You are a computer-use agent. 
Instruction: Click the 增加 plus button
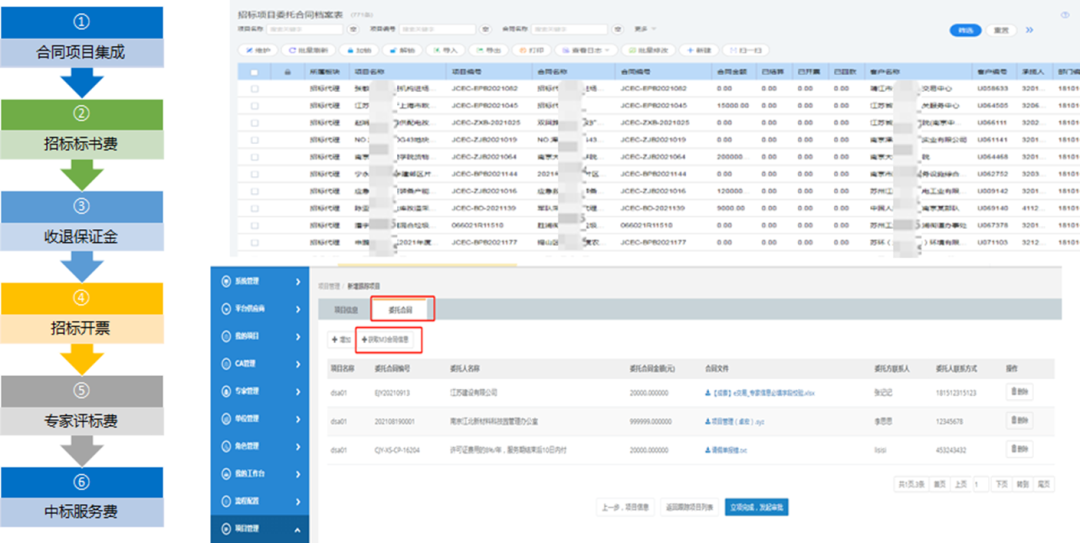[341, 340]
